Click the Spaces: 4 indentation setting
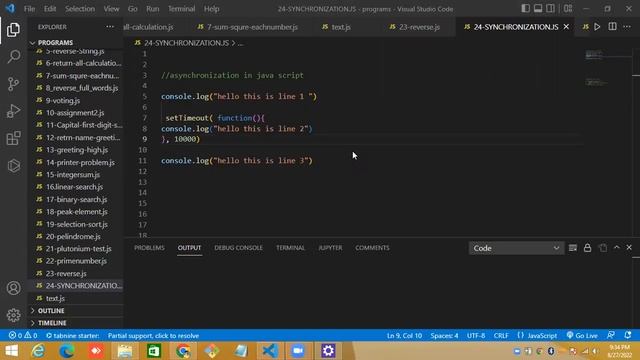The image size is (640, 360). pyautogui.click(x=444, y=336)
